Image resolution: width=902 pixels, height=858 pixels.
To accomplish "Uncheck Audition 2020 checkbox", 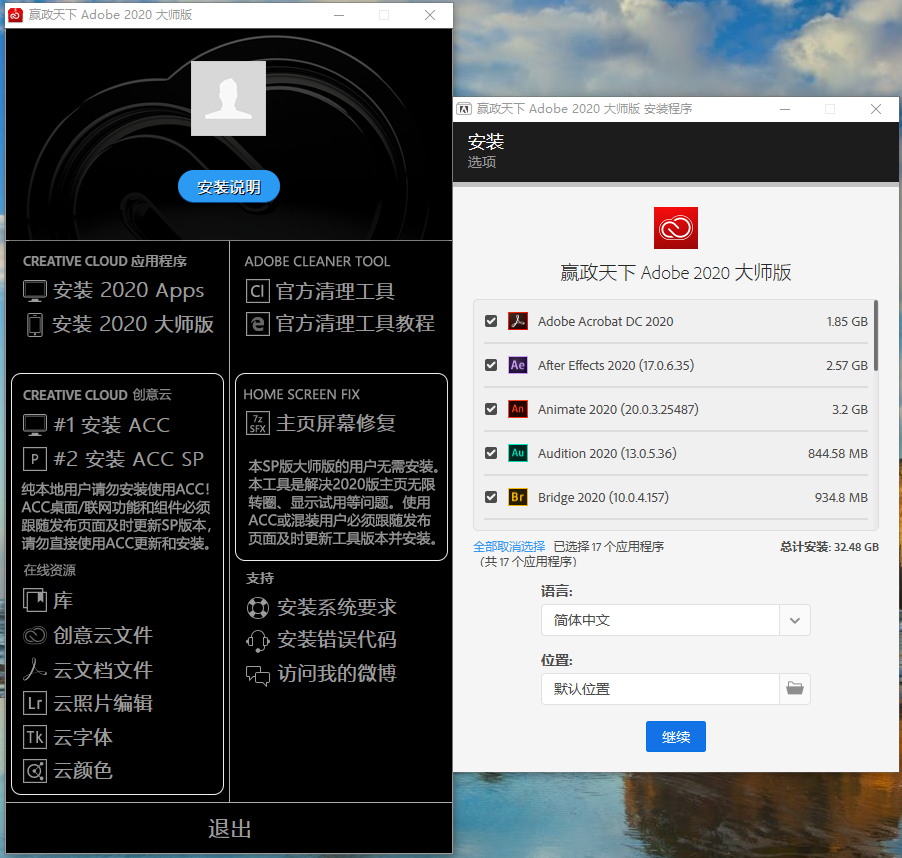I will pos(491,453).
